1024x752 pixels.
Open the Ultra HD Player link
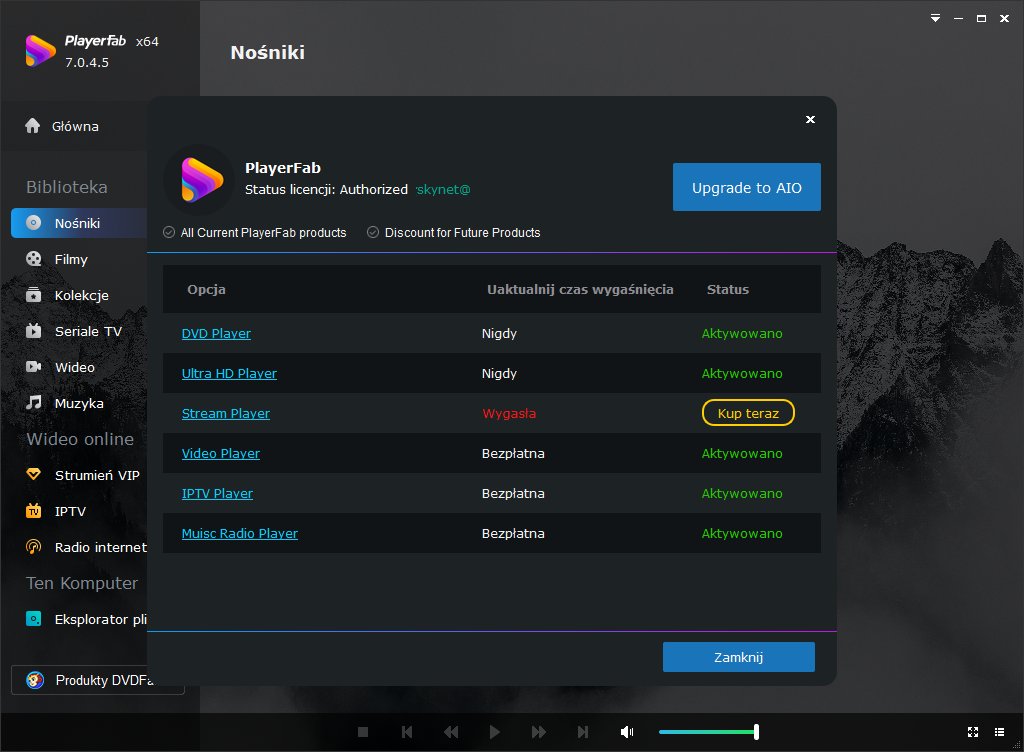pos(229,373)
